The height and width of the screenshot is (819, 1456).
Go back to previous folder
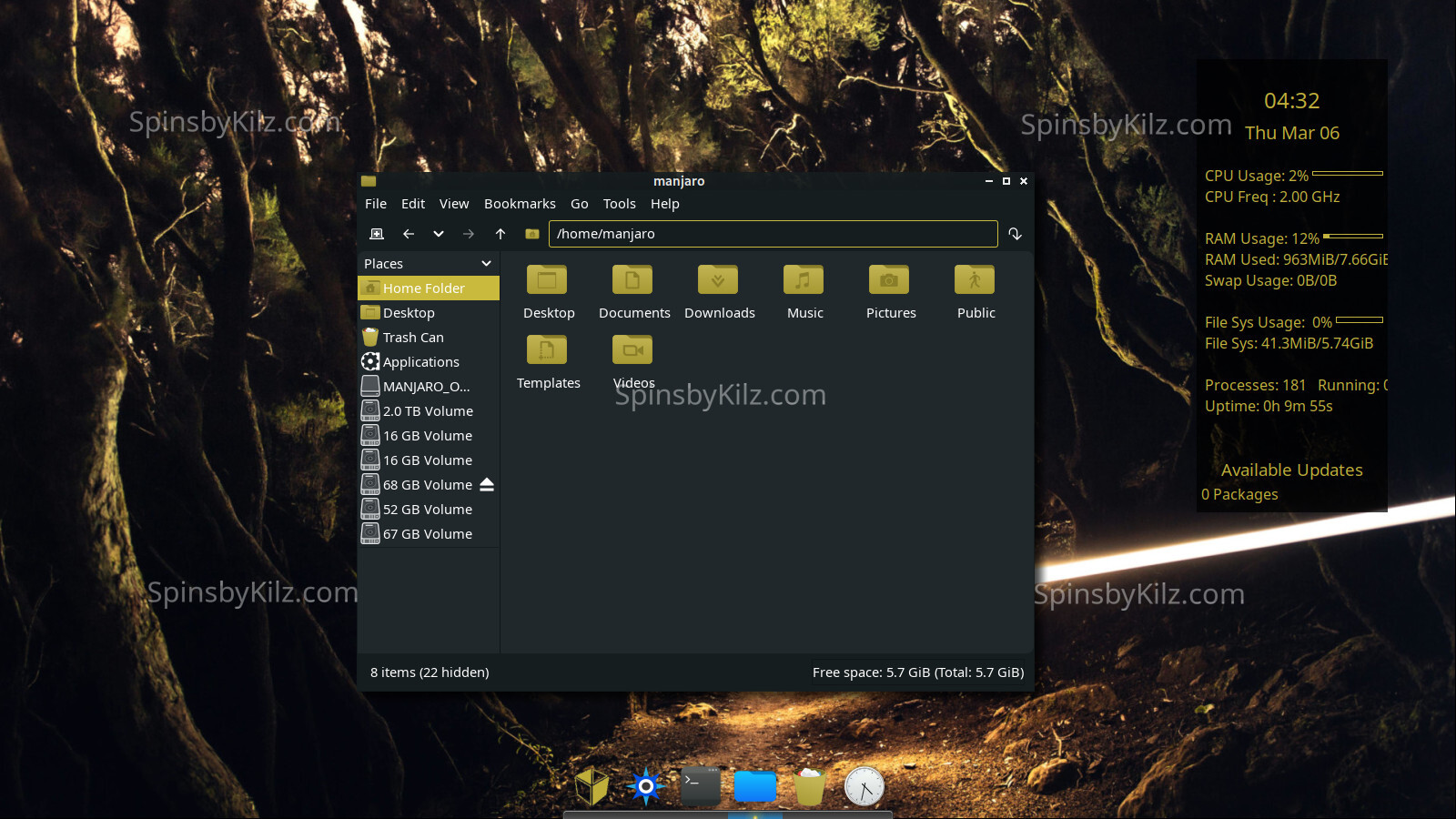click(x=409, y=234)
